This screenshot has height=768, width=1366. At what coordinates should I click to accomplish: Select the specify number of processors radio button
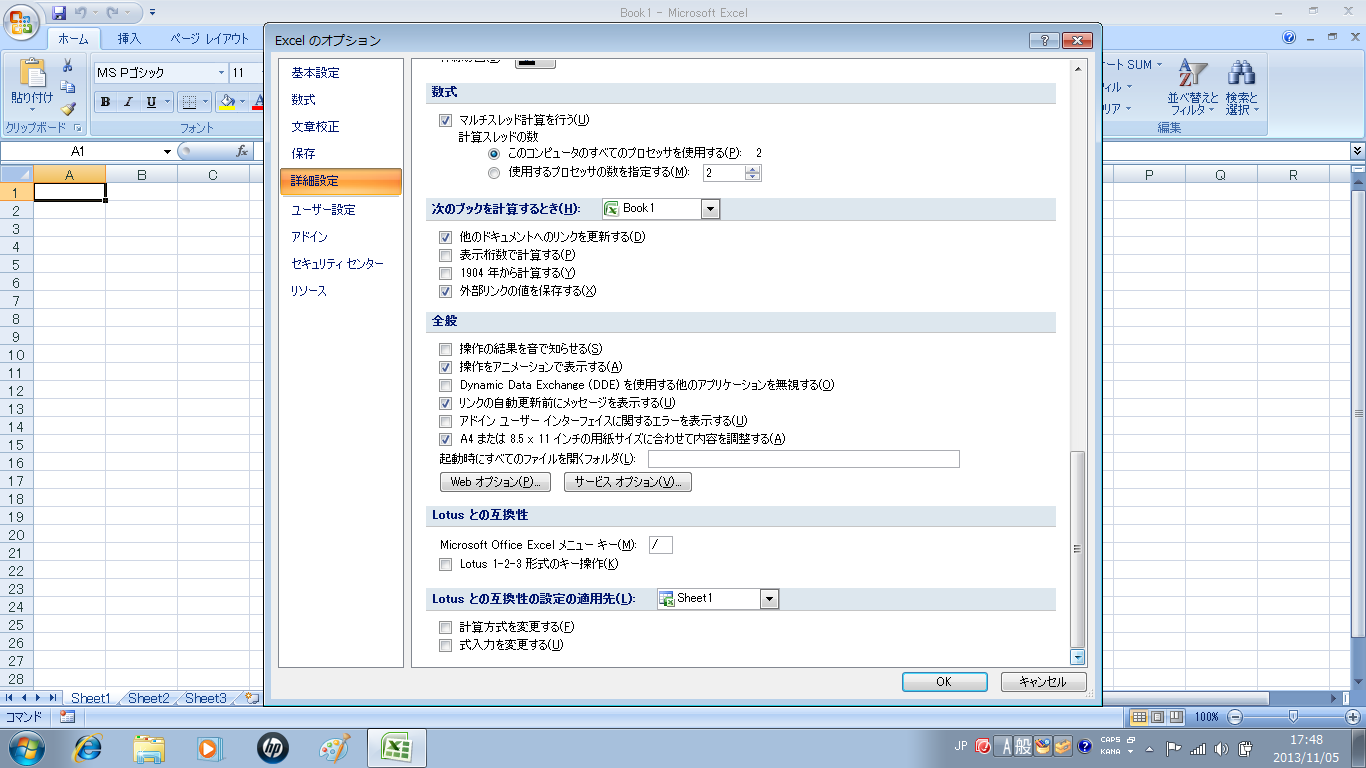[493, 172]
